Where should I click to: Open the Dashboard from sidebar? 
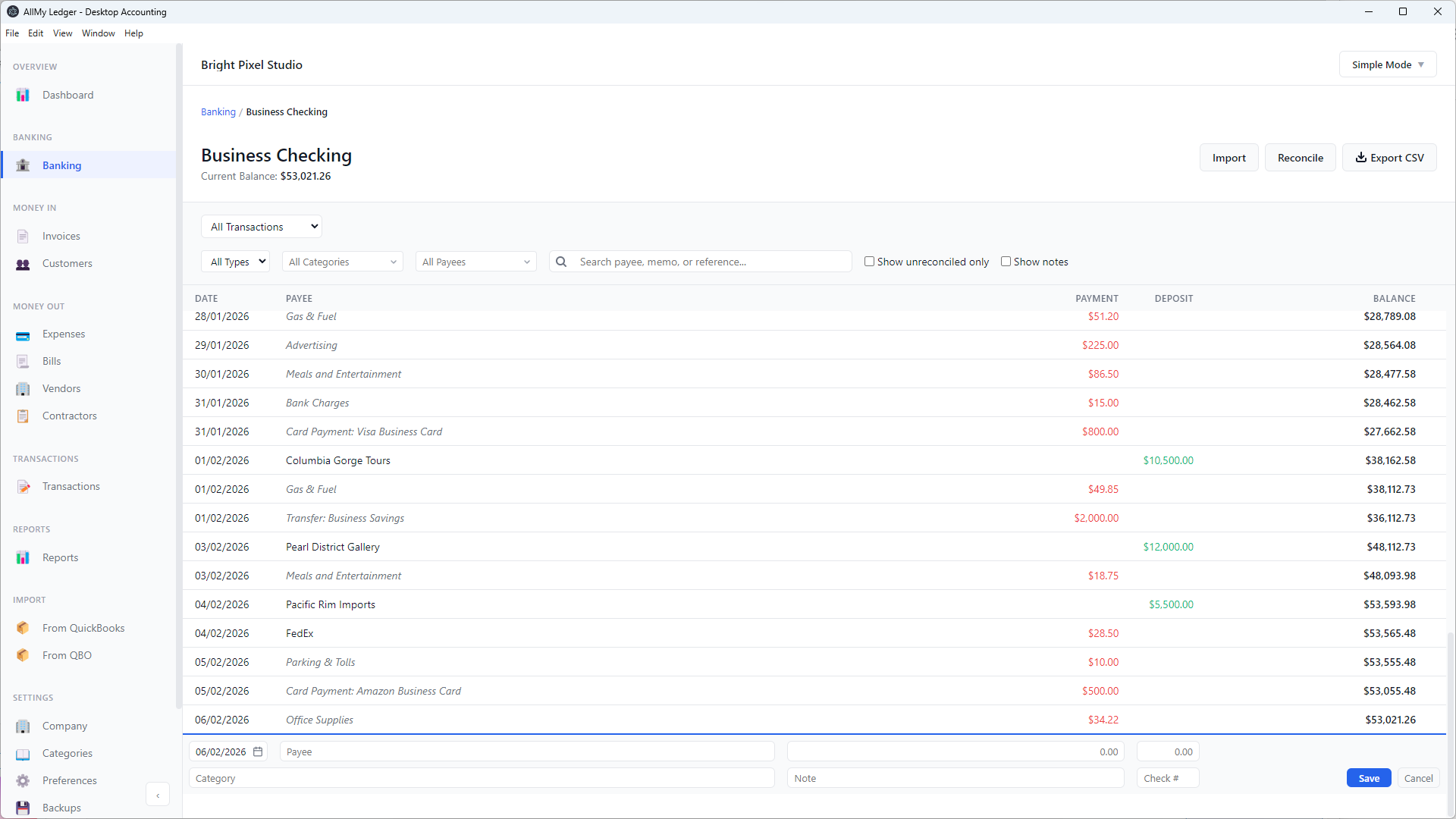tap(67, 94)
